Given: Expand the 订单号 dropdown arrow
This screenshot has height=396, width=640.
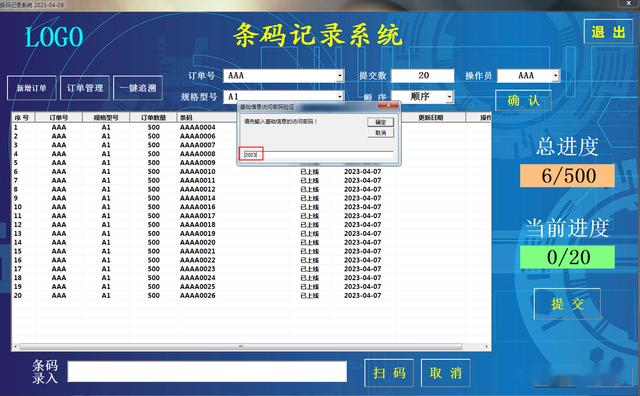Looking at the screenshot, I should 340,76.
